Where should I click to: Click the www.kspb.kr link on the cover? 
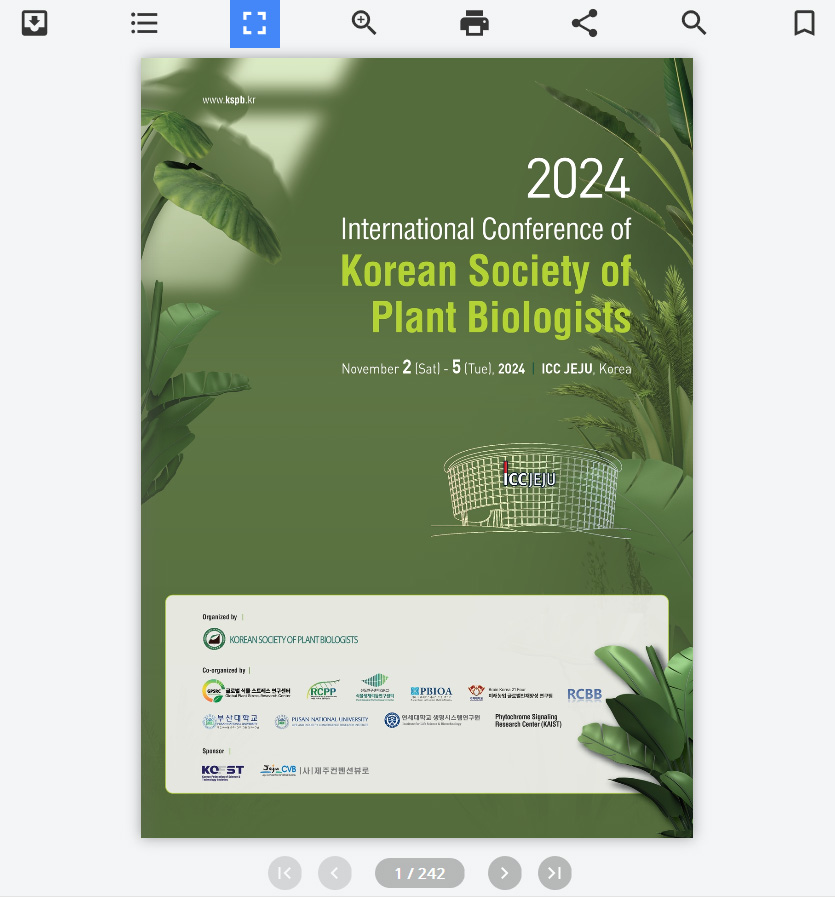[228, 99]
